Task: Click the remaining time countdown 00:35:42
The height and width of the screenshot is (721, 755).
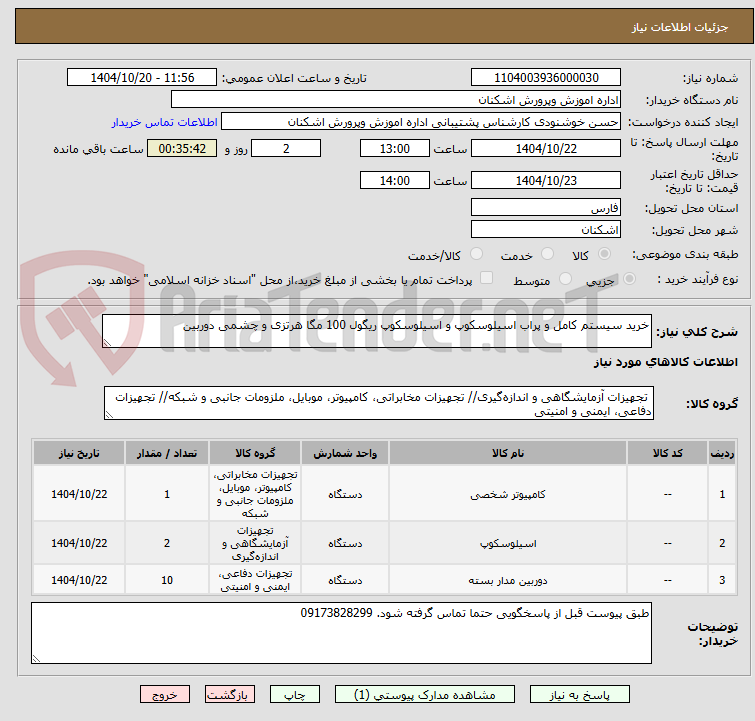Action: 182,148
